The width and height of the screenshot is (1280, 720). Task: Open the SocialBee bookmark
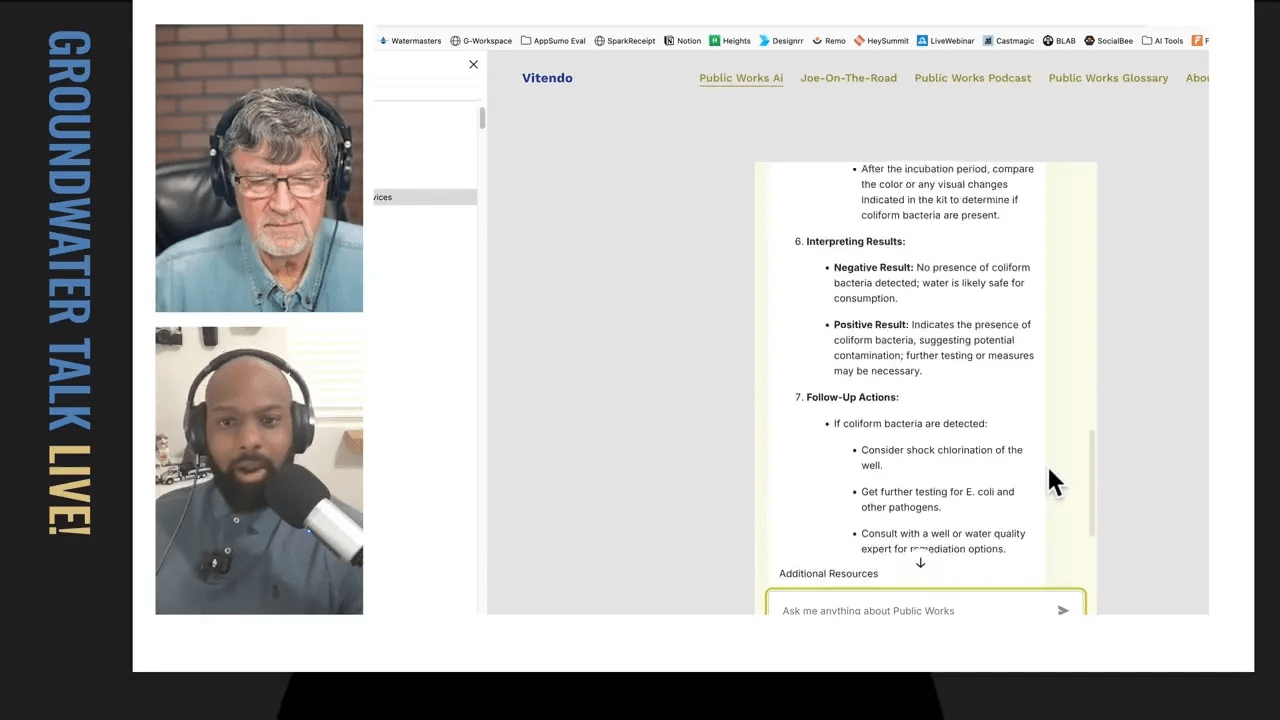tap(1108, 41)
